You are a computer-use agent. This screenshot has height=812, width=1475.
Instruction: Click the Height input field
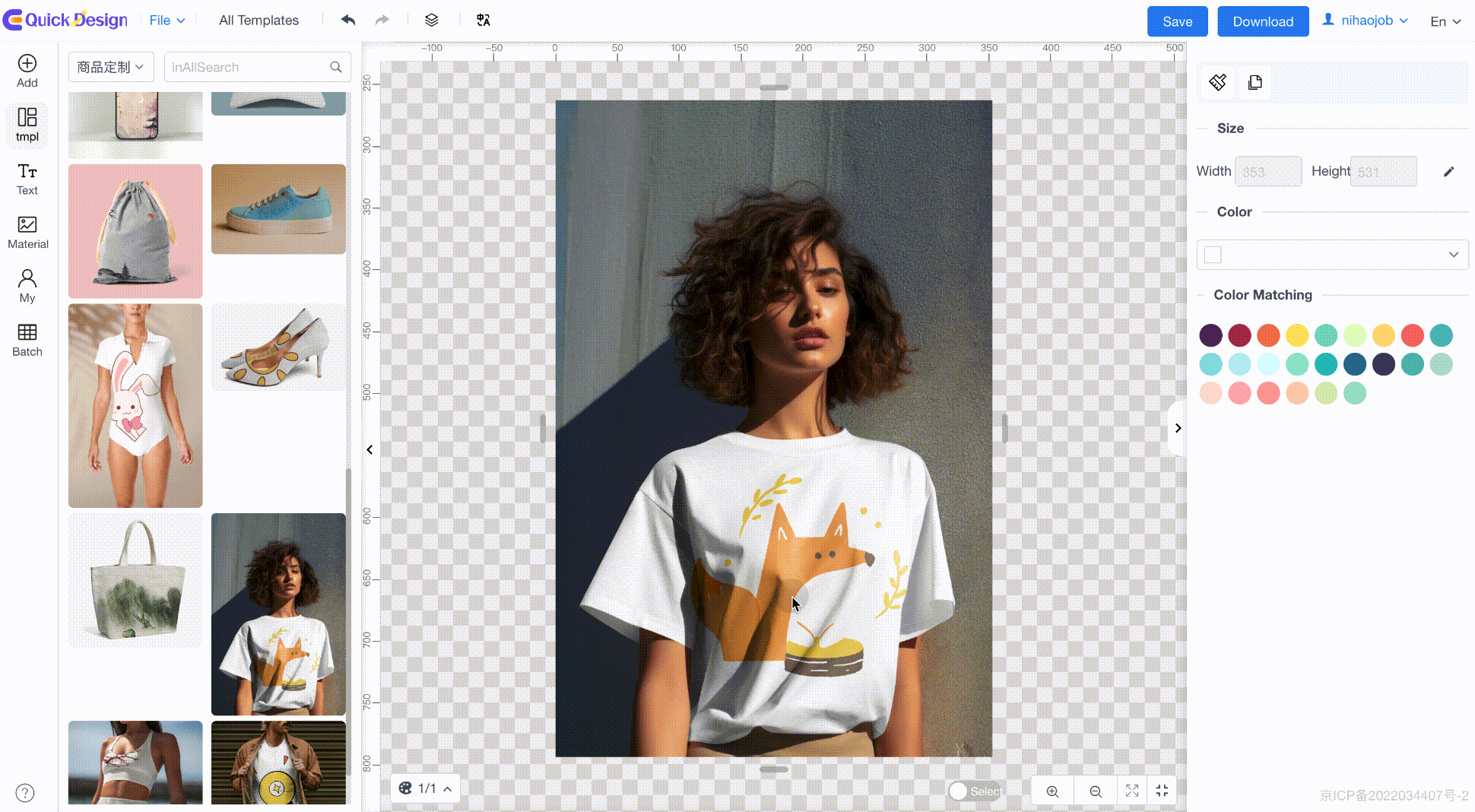pyautogui.click(x=1383, y=171)
